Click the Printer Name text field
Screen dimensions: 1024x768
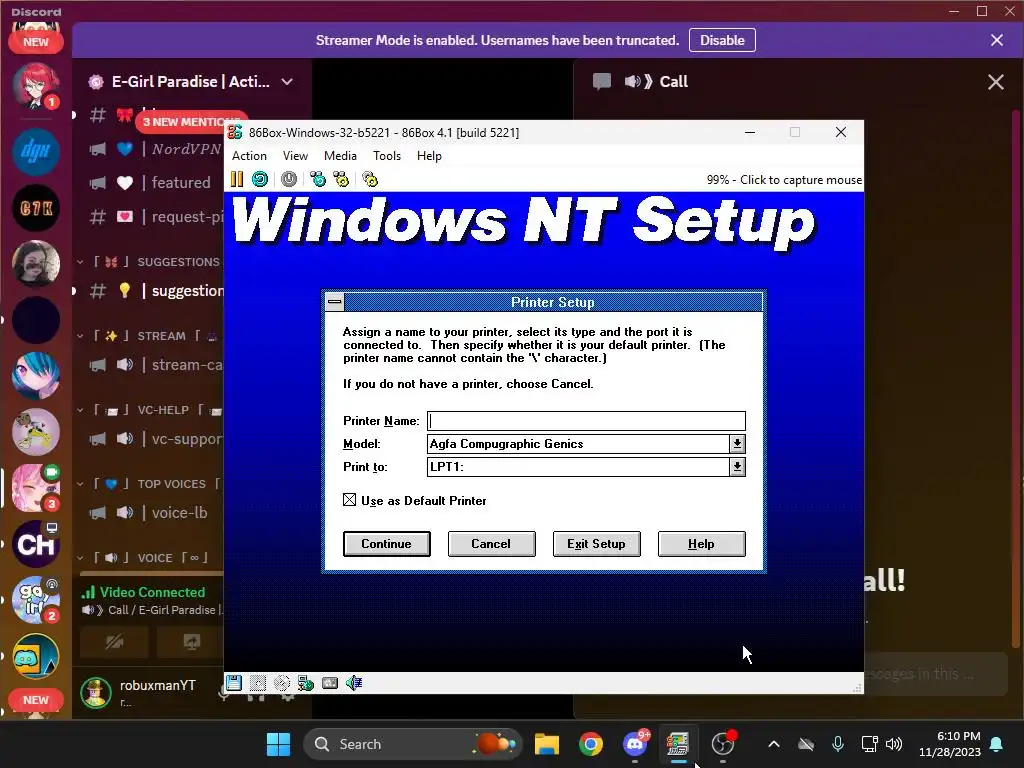[586, 421]
